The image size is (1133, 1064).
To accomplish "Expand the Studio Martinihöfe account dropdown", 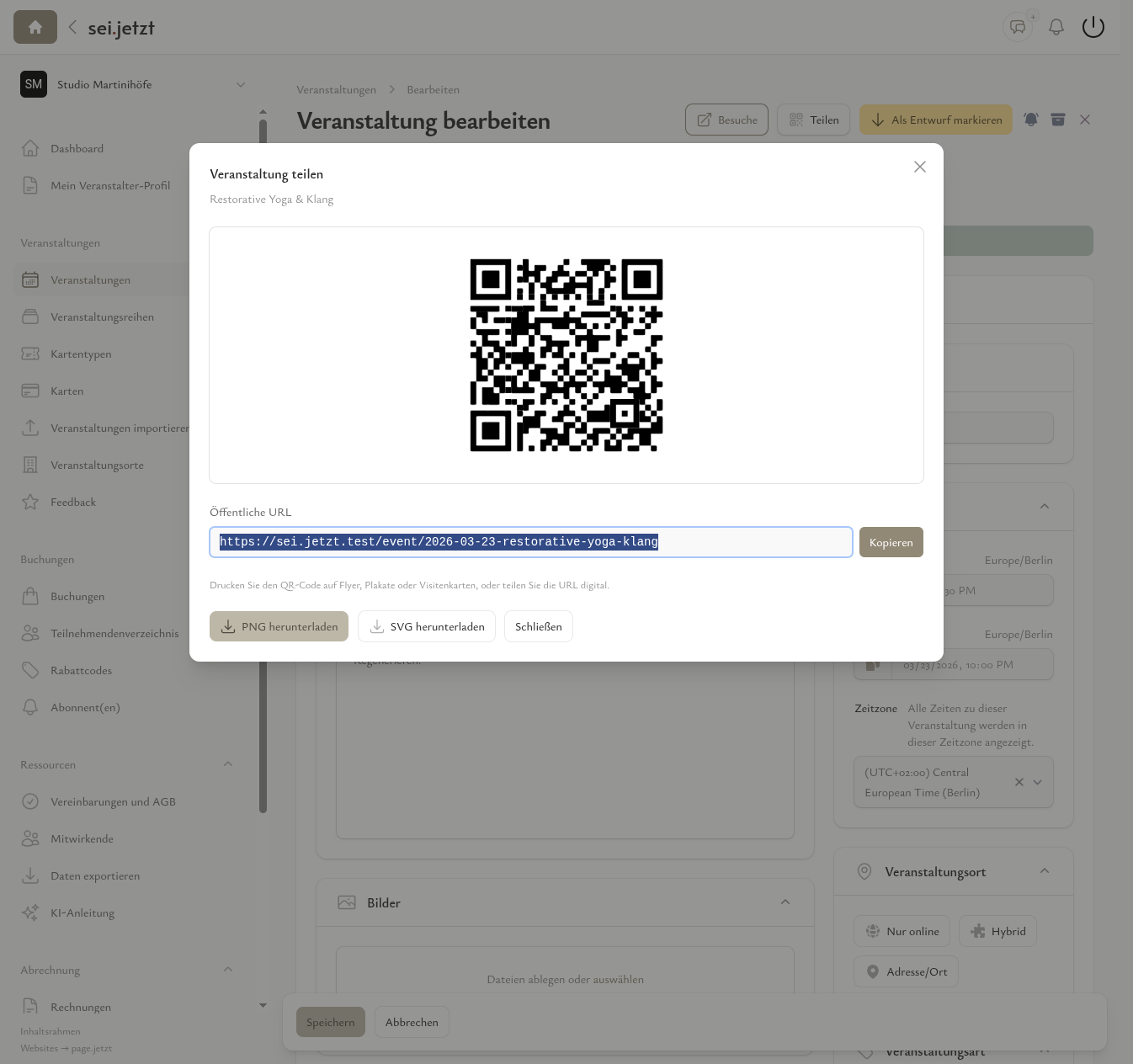I will (x=241, y=84).
